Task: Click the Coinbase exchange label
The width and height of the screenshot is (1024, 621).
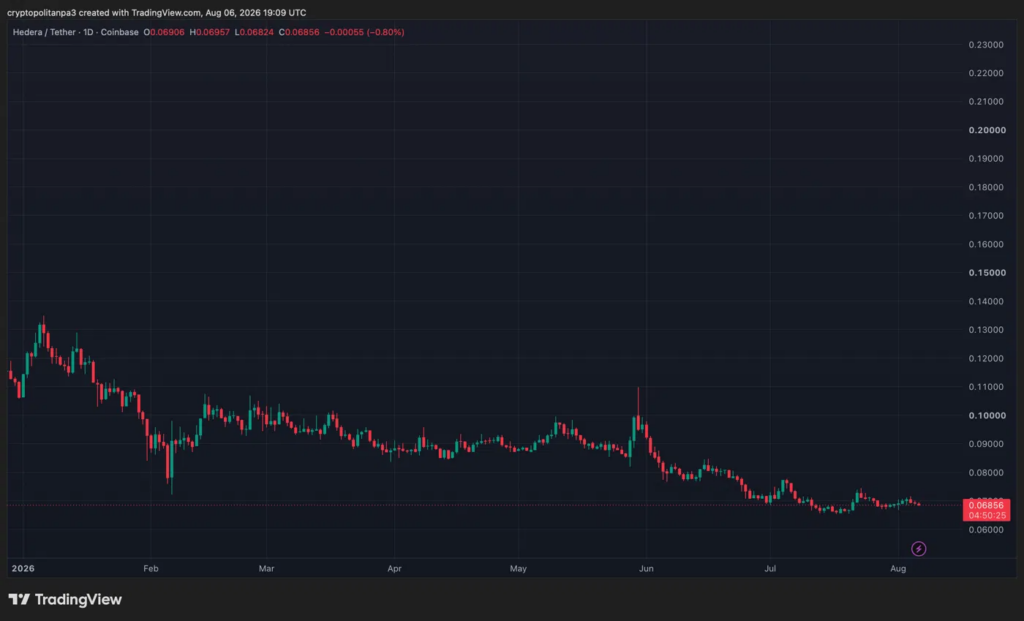Action: [x=120, y=32]
